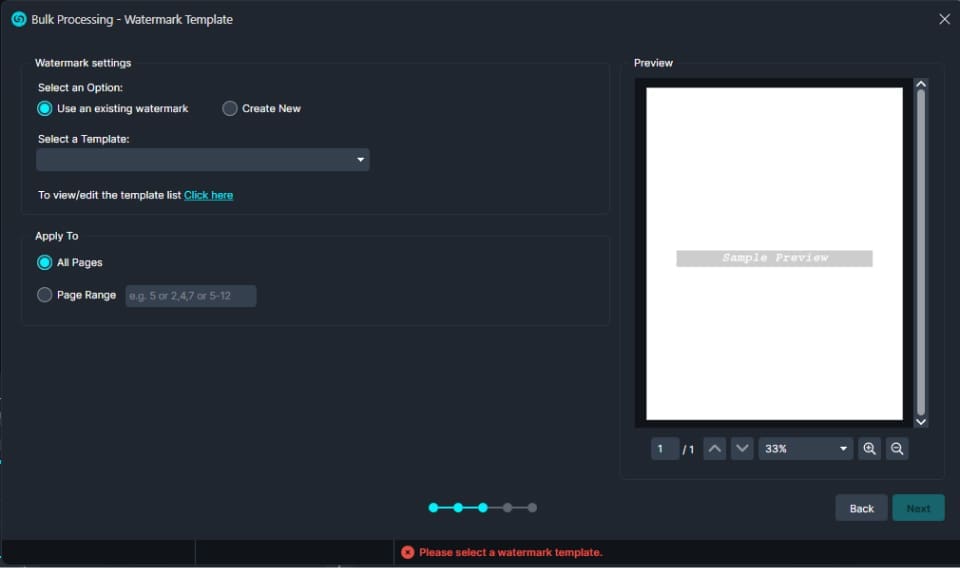The image size is (960, 568).
Task: Open the Select a Template dropdown
Action: 203,160
